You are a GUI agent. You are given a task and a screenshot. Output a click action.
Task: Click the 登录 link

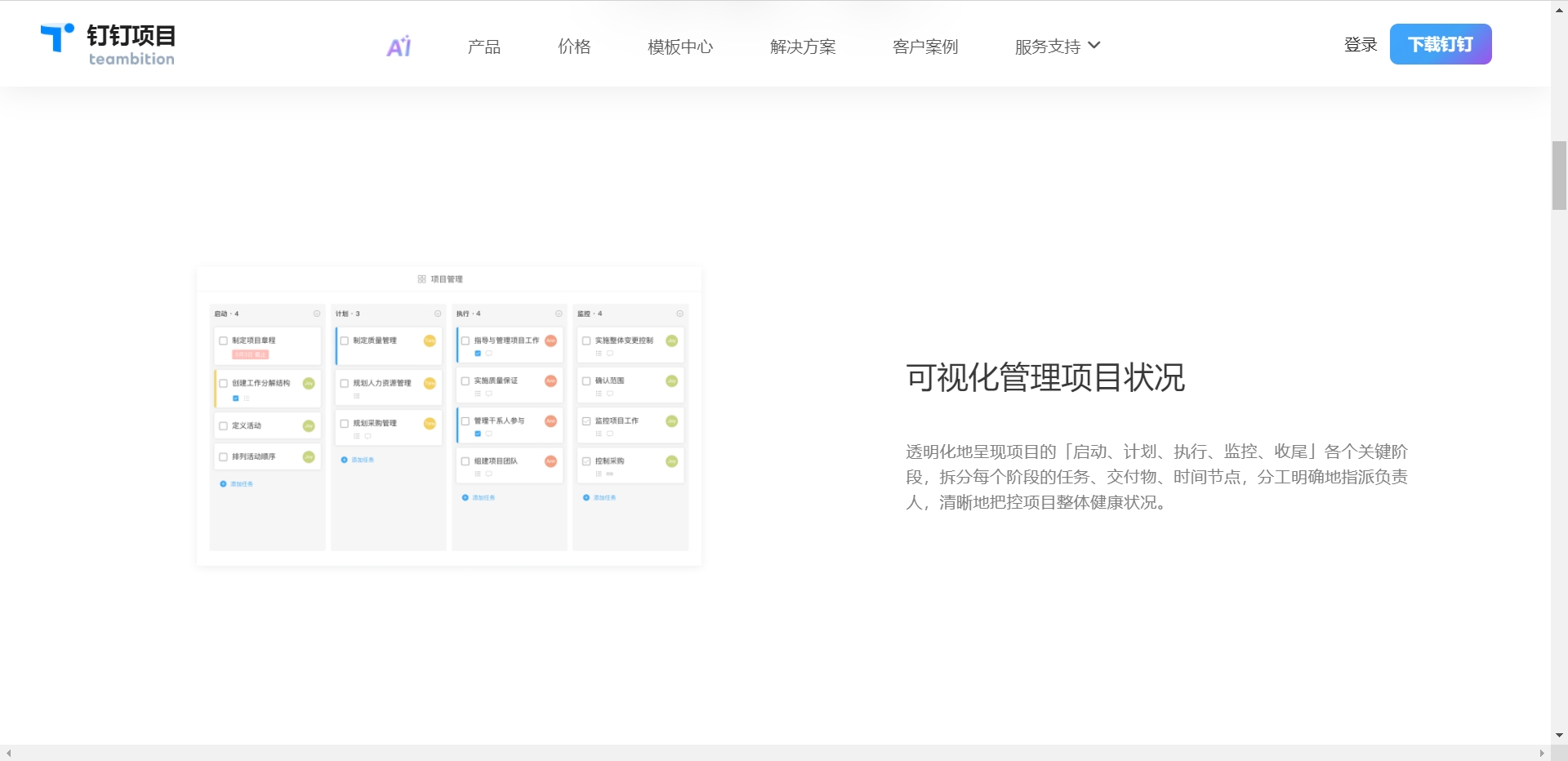[1361, 45]
